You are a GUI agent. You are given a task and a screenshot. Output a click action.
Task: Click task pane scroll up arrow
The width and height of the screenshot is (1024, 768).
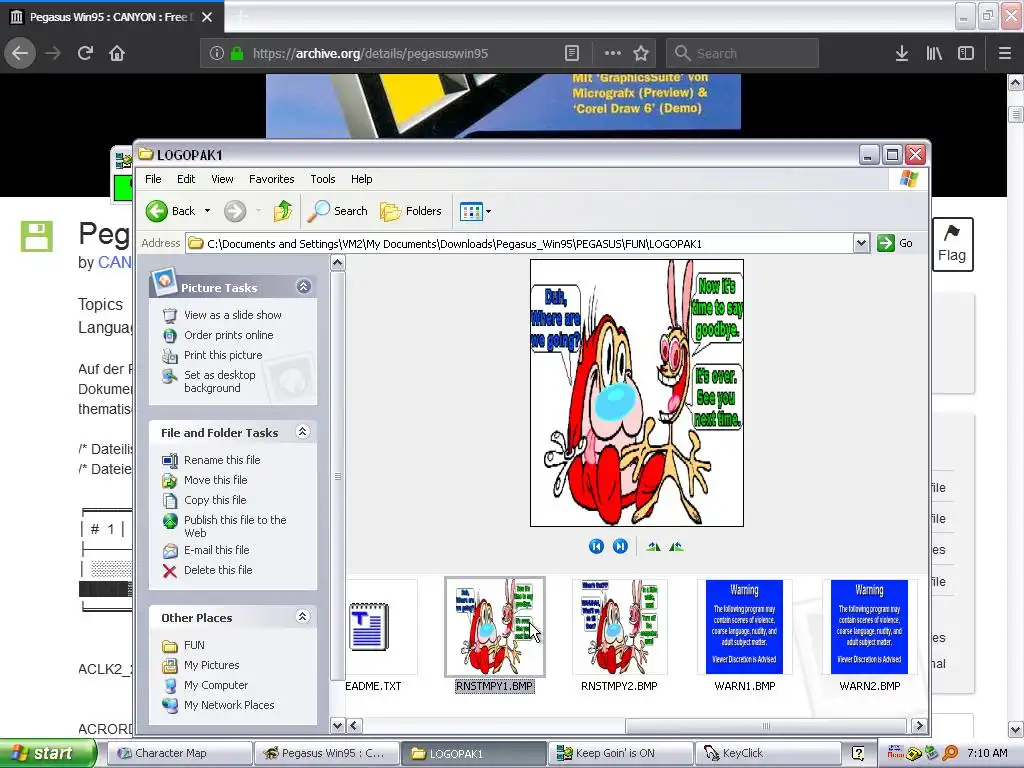pos(338,263)
